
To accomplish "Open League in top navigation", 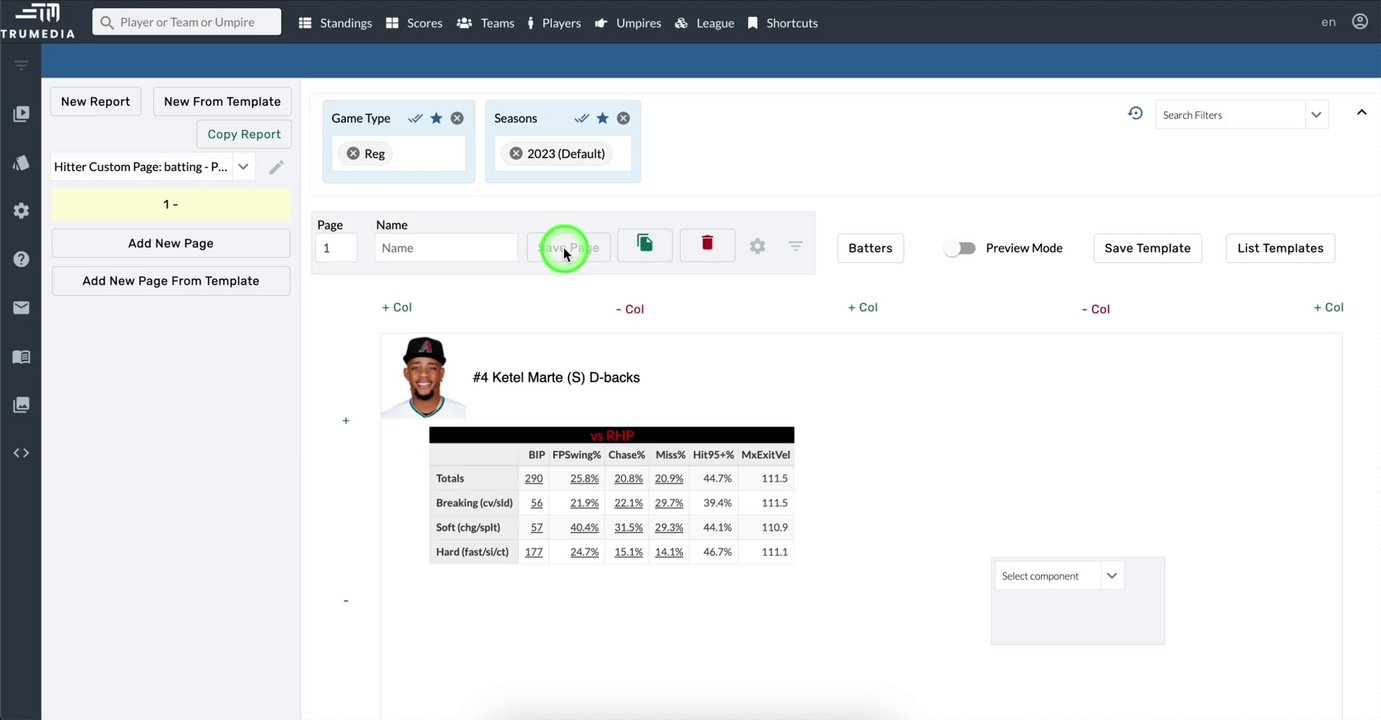I will 704,22.
